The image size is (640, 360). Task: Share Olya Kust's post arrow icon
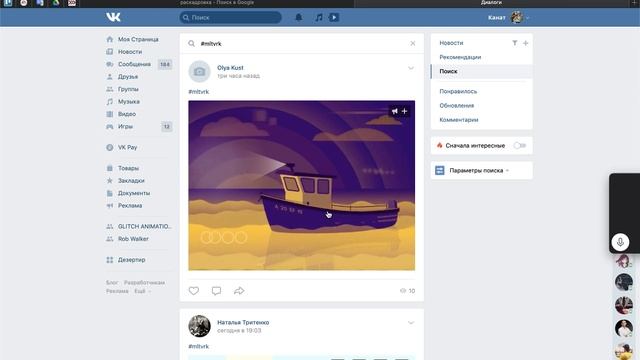tap(239, 291)
